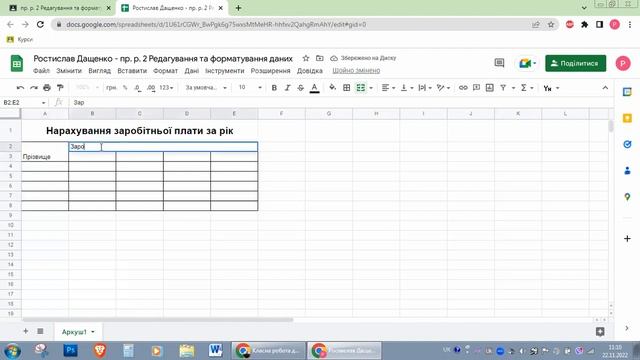Image resolution: width=640 pixels, height=360 pixels.
Task: Open the Вставити menu
Action: (x=132, y=71)
